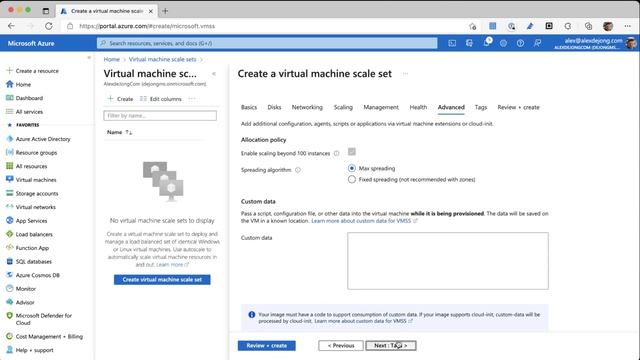Open Azure Active Directory
640x360 pixels.
(38, 139)
